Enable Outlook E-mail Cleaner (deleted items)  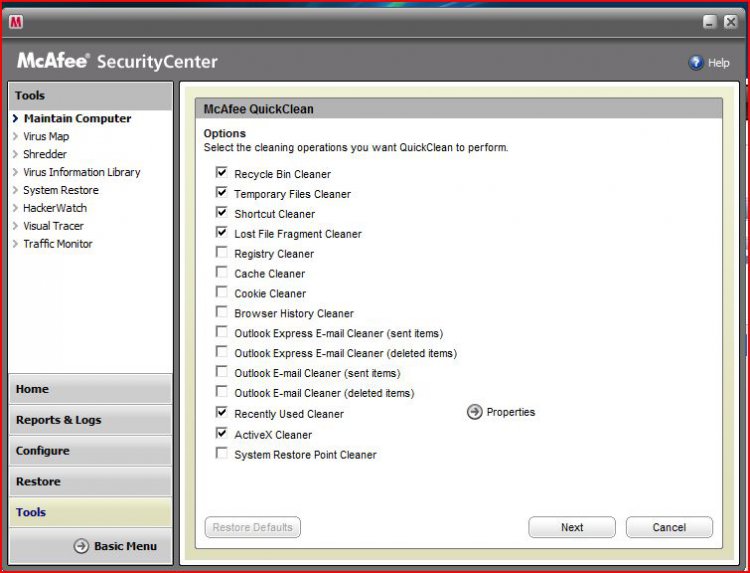point(221,391)
